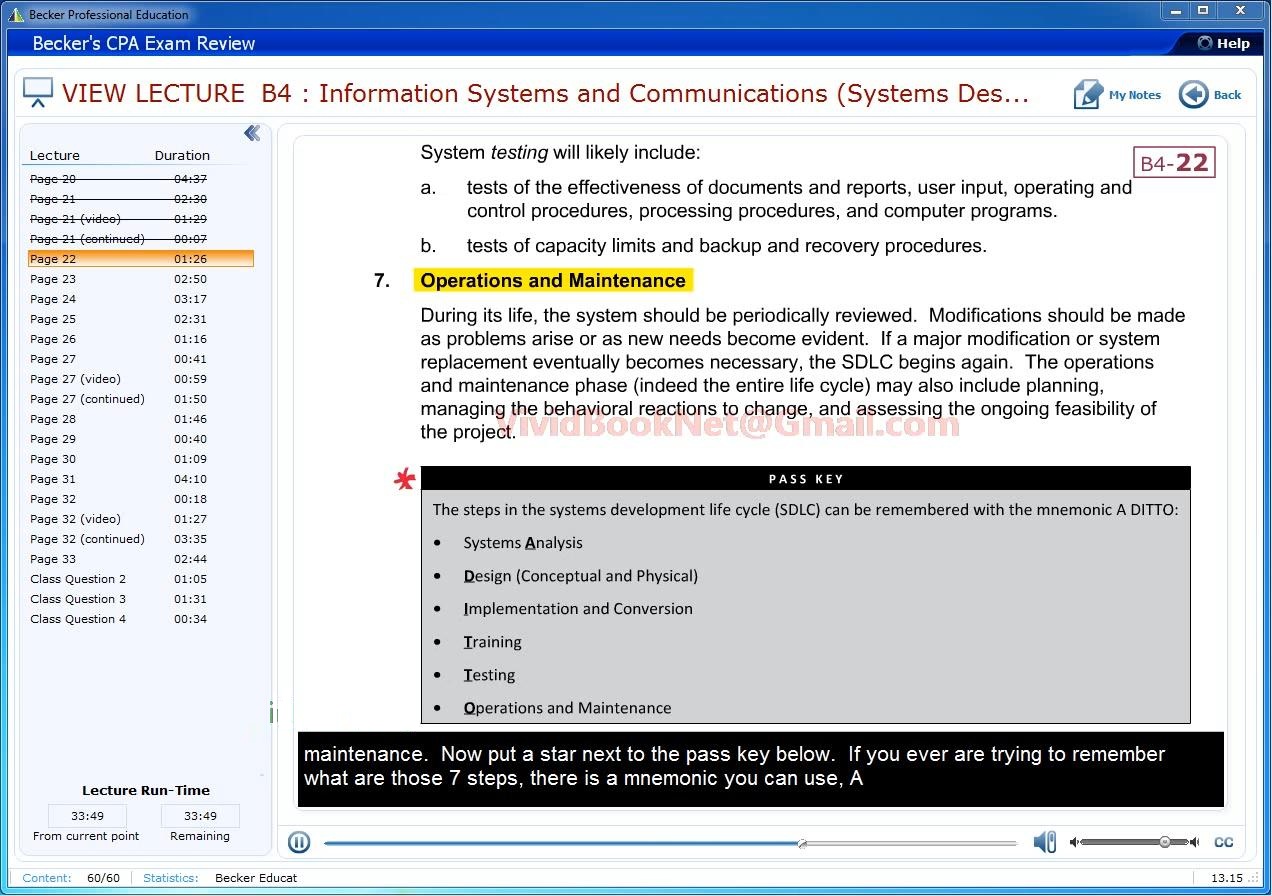Open Page 27 (continued) entry

point(140,399)
